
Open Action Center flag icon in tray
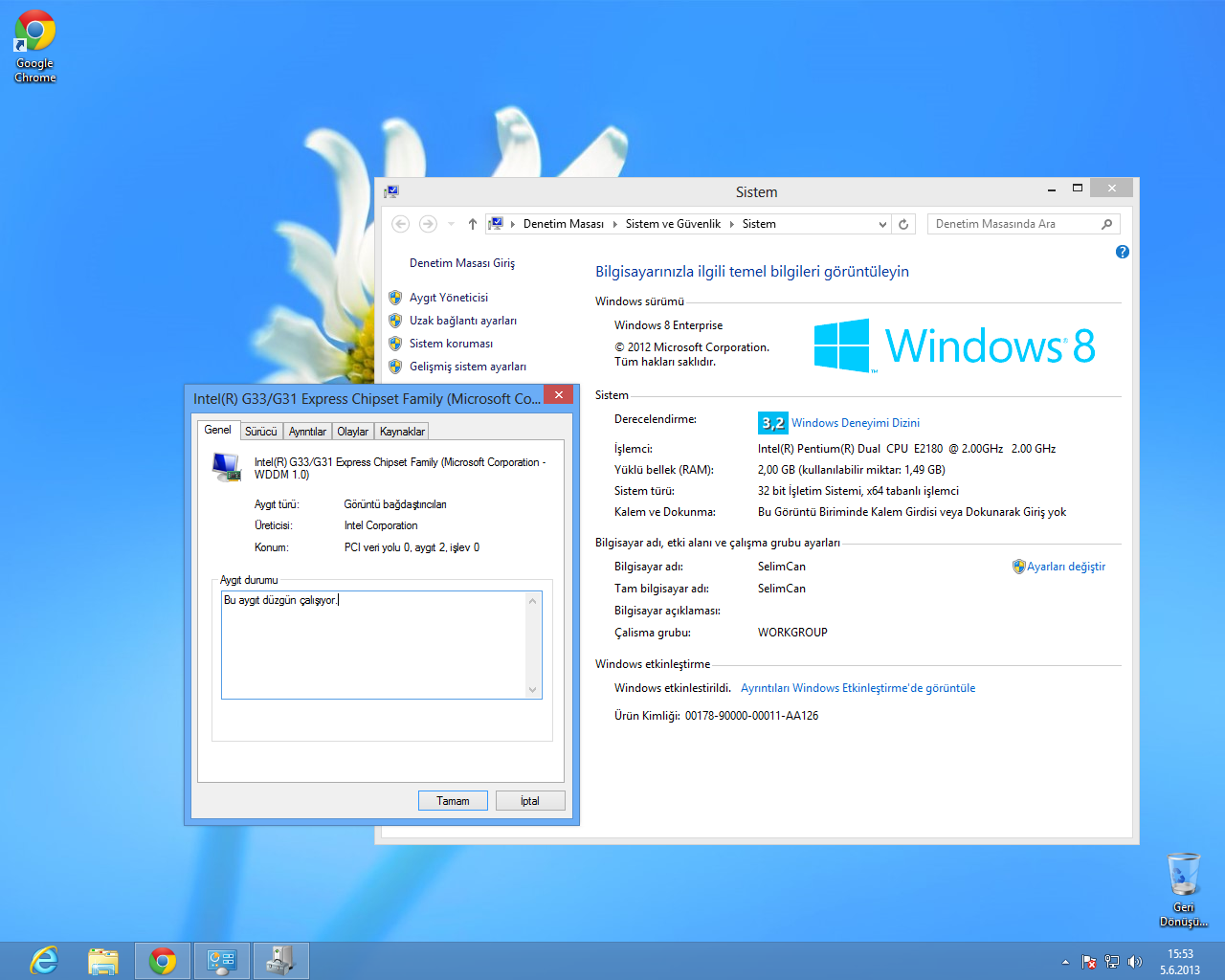tap(1089, 962)
